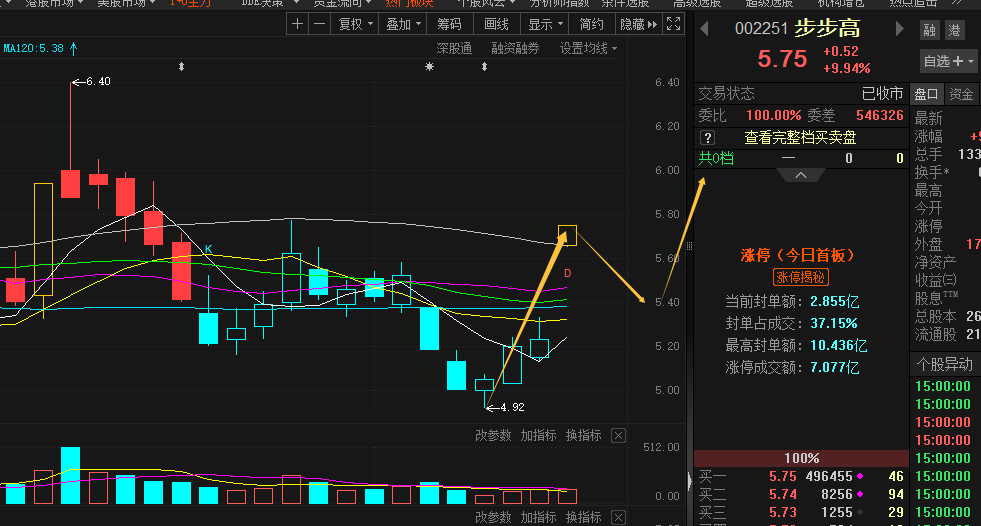
Task: Click 最高封单额 value 10.436亿
Action: tap(838, 345)
